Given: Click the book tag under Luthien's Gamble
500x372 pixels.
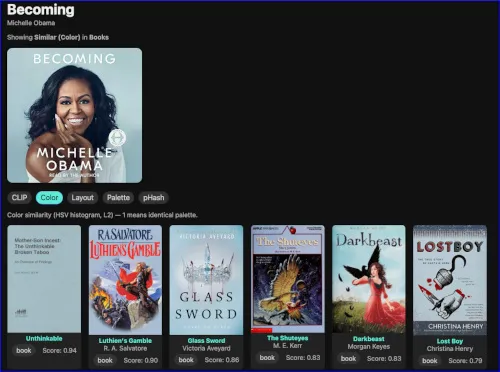Looking at the screenshot, I should (x=105, y=360).
